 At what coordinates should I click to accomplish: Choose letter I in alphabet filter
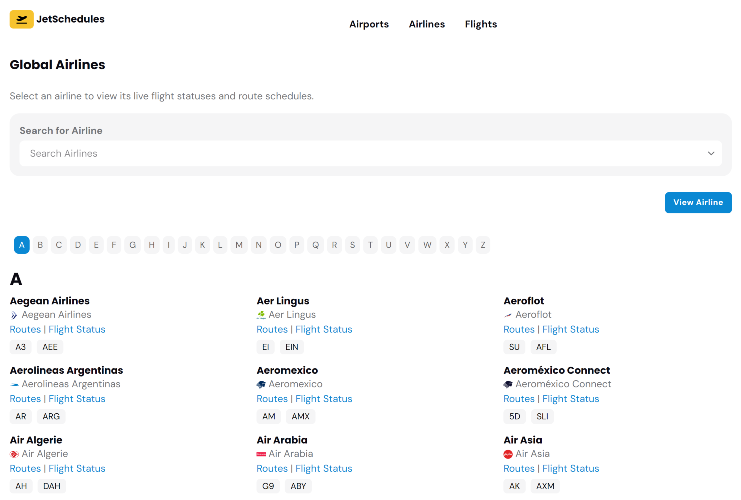(x=168, y=245)
